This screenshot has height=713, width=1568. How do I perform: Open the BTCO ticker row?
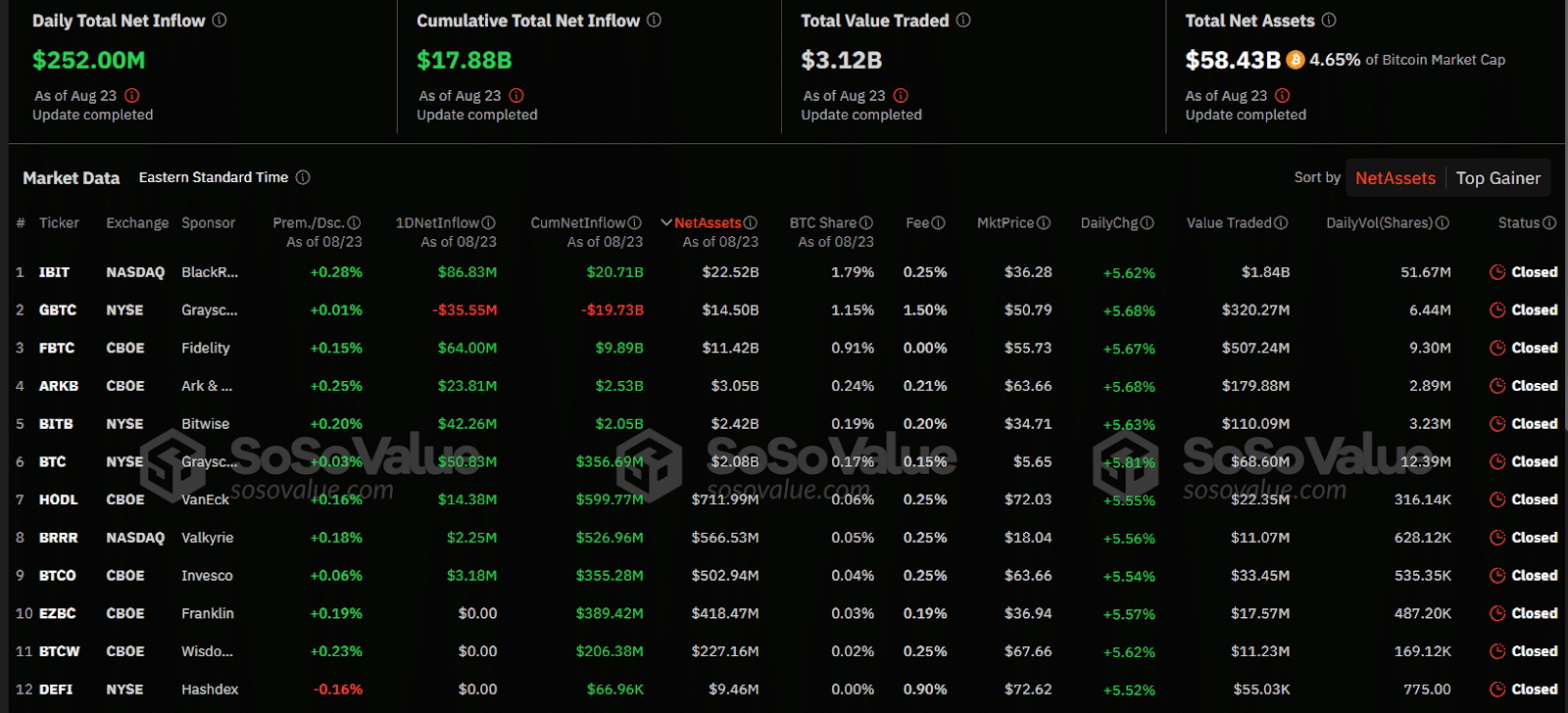coord(58,576)
